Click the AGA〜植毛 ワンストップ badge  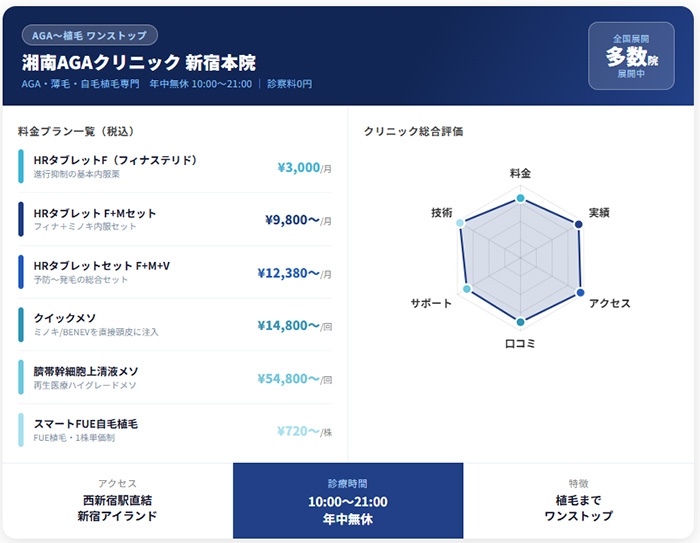(89, 36)
